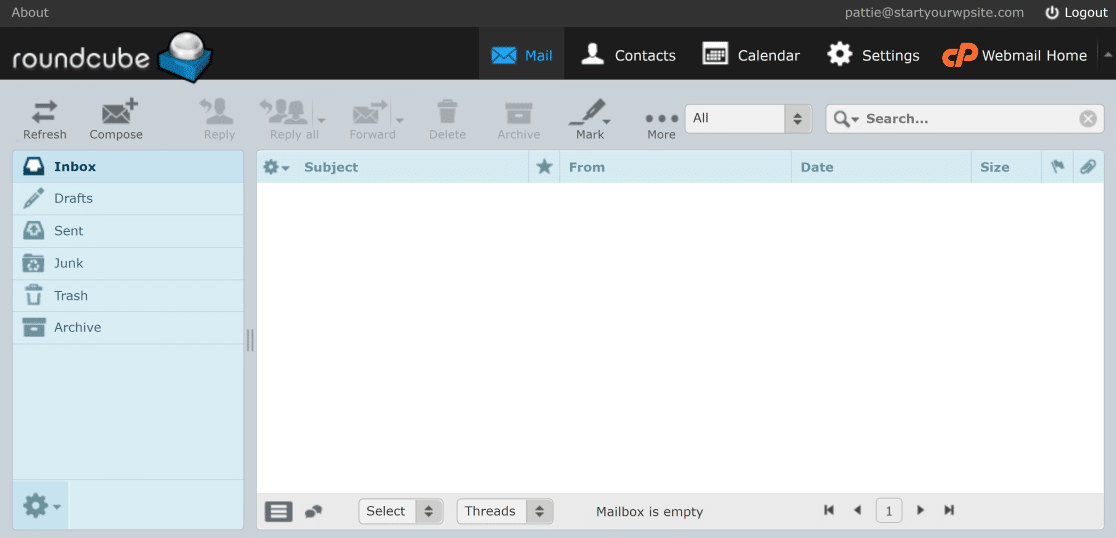1116x538 pixels.
Task: Open the folder actions gear menu
Action: (41, 506)
